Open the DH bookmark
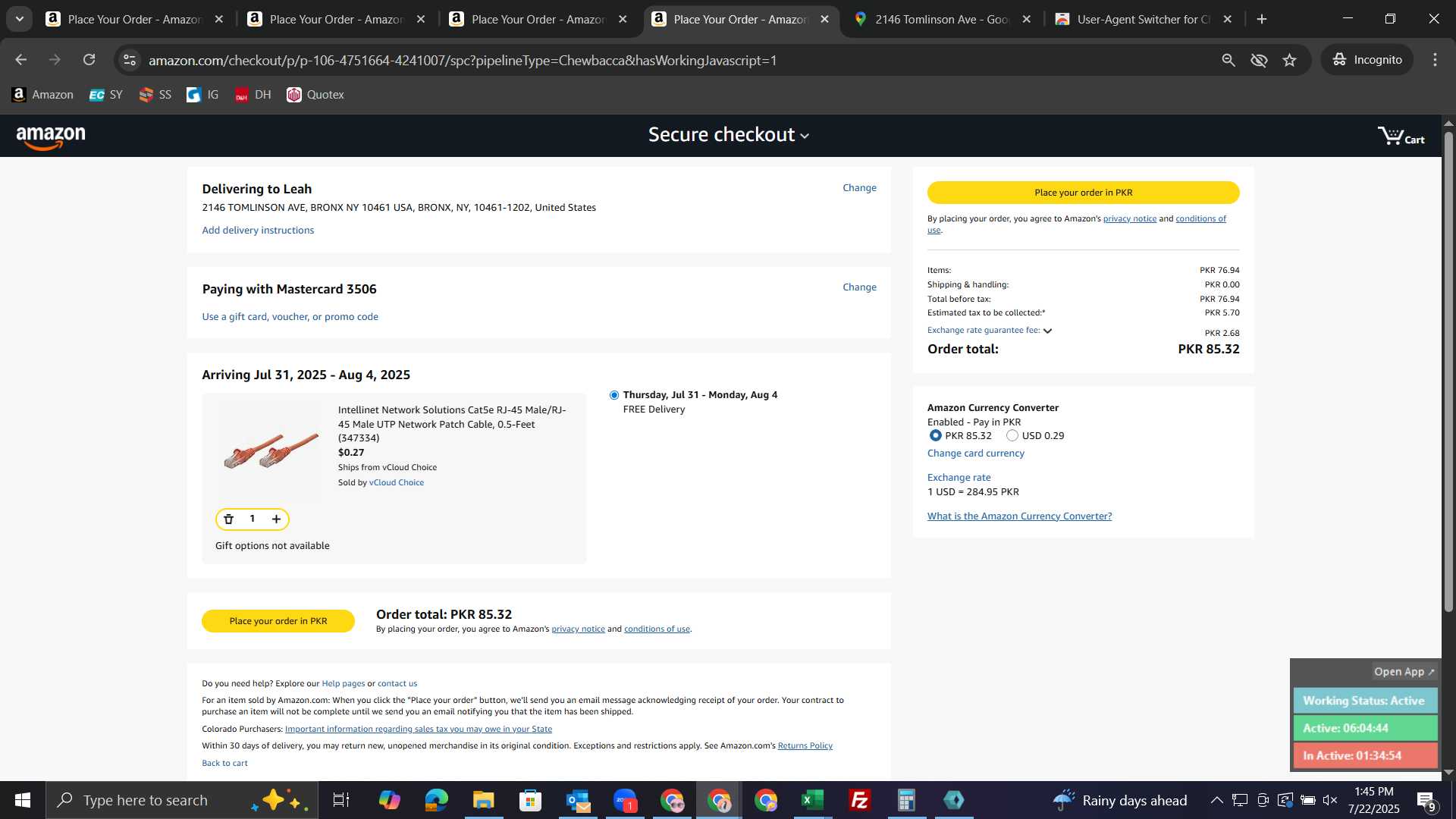Image resolution: width=1456 pixels, height=819 pixels. click(253, 95)
